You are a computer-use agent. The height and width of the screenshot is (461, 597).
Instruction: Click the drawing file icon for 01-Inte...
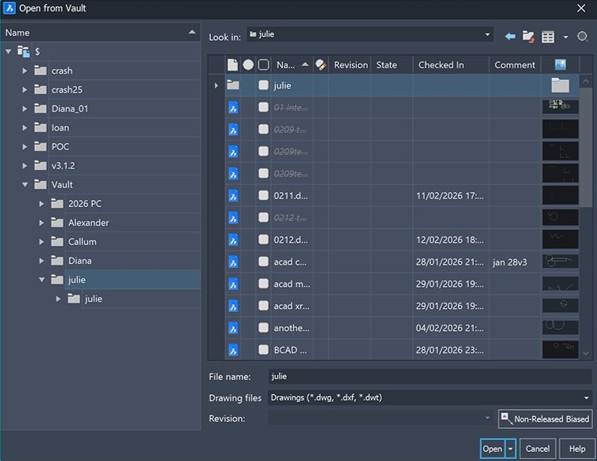click(x=233, y=108)
